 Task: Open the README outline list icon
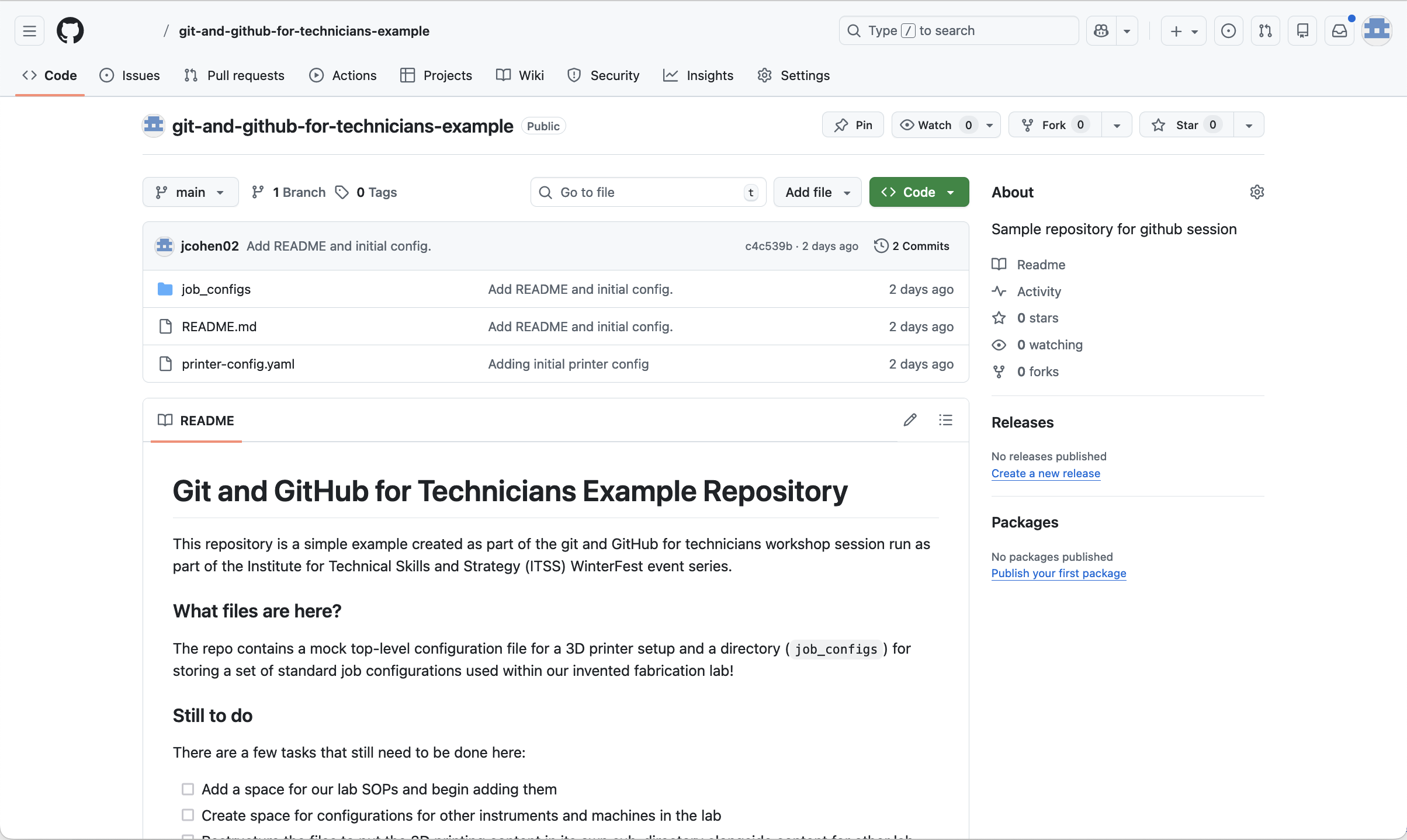[945, 419]
